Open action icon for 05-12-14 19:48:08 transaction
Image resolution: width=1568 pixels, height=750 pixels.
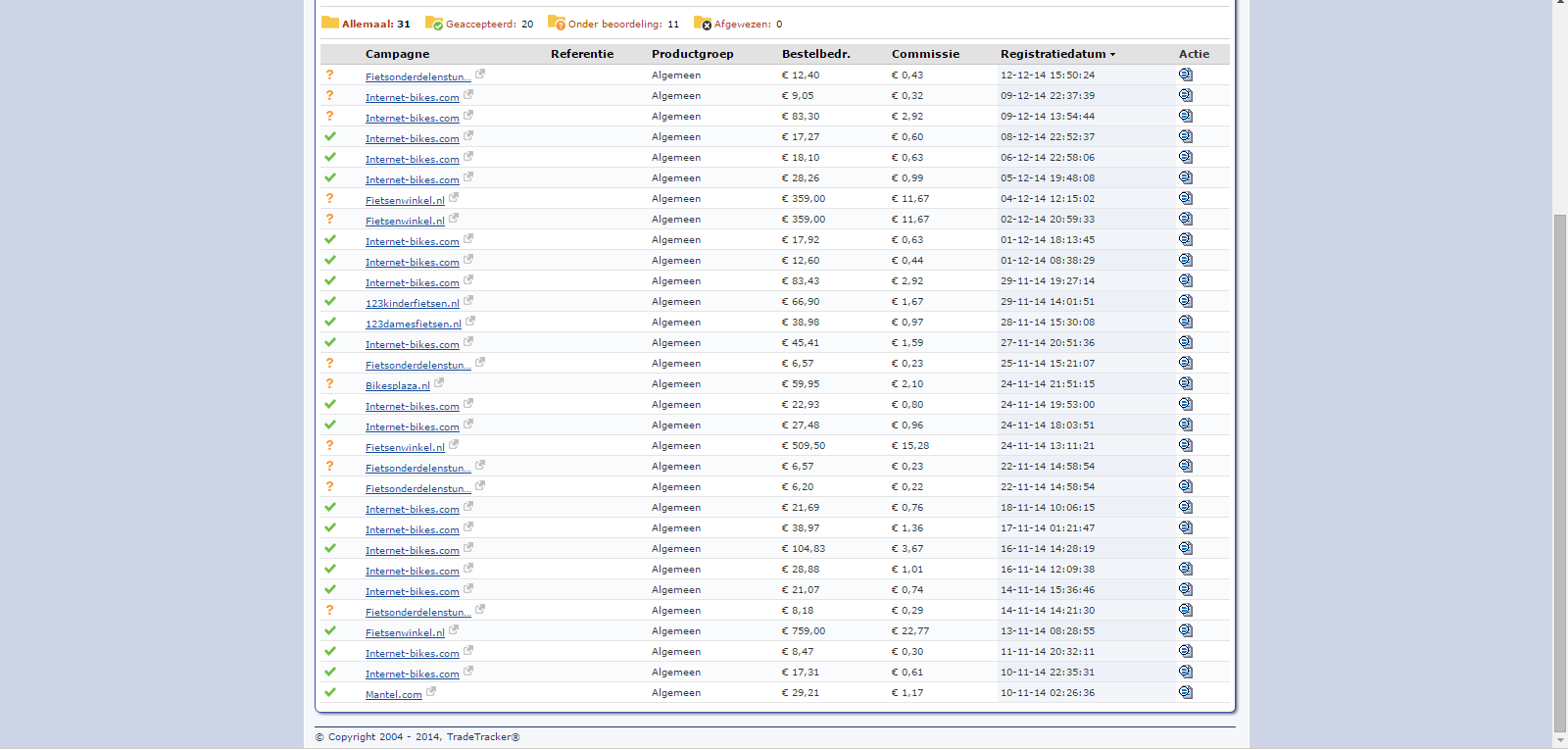click(x=1186, y=177)
